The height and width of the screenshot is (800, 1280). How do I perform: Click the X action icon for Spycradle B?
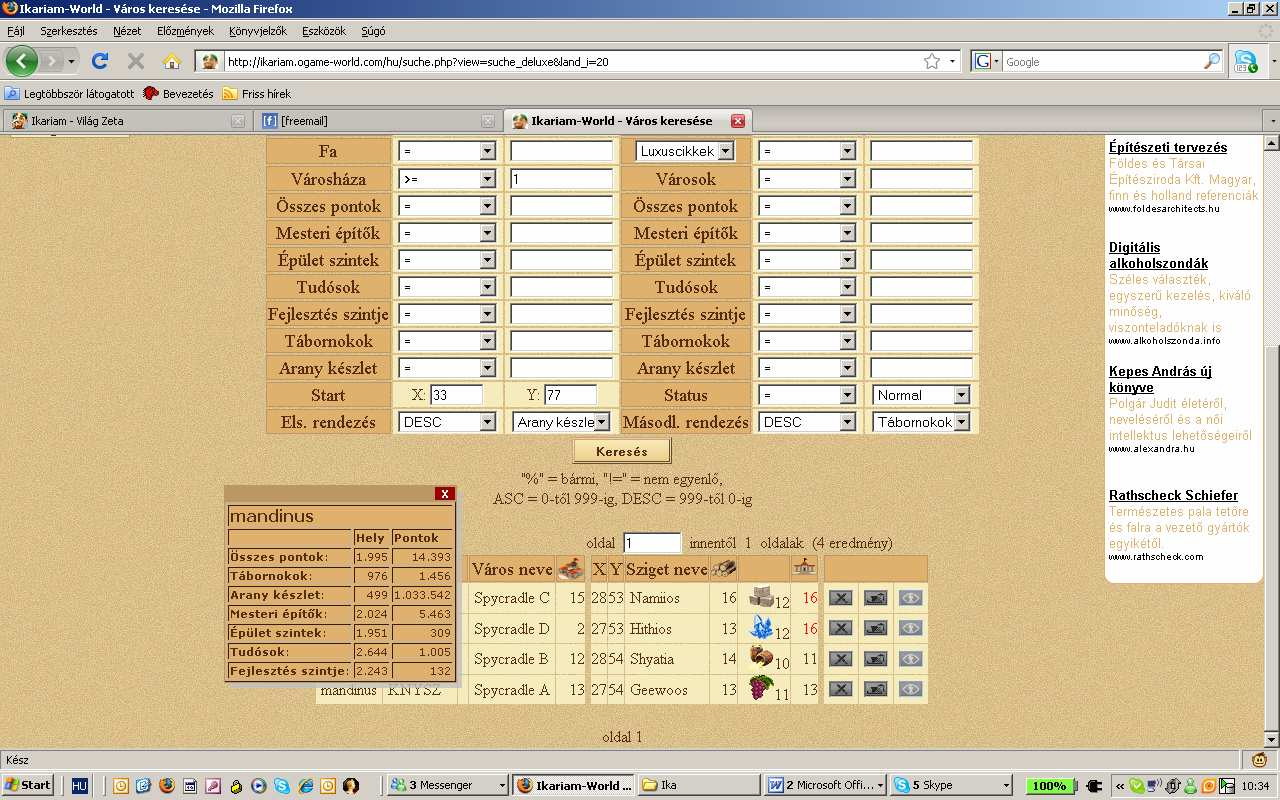[x=841, y=659]
